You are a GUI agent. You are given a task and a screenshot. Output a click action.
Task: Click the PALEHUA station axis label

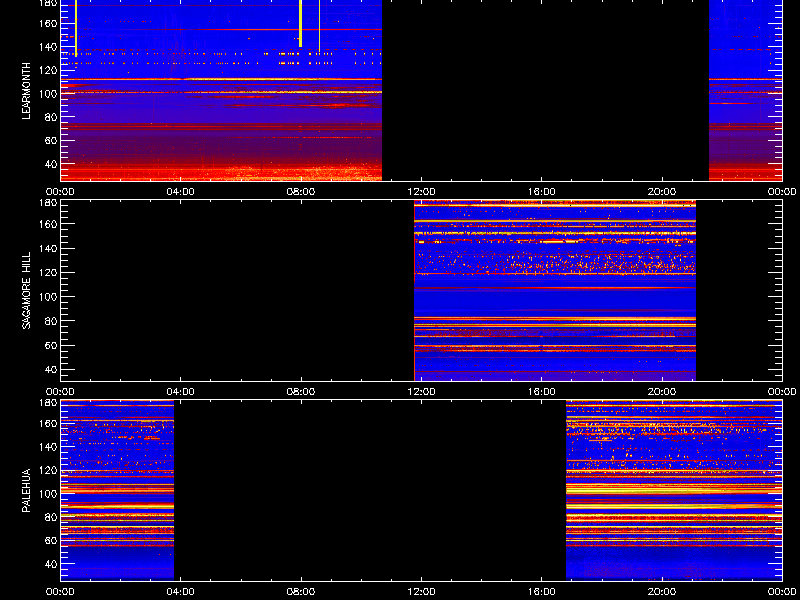click(x=27, y=490)
